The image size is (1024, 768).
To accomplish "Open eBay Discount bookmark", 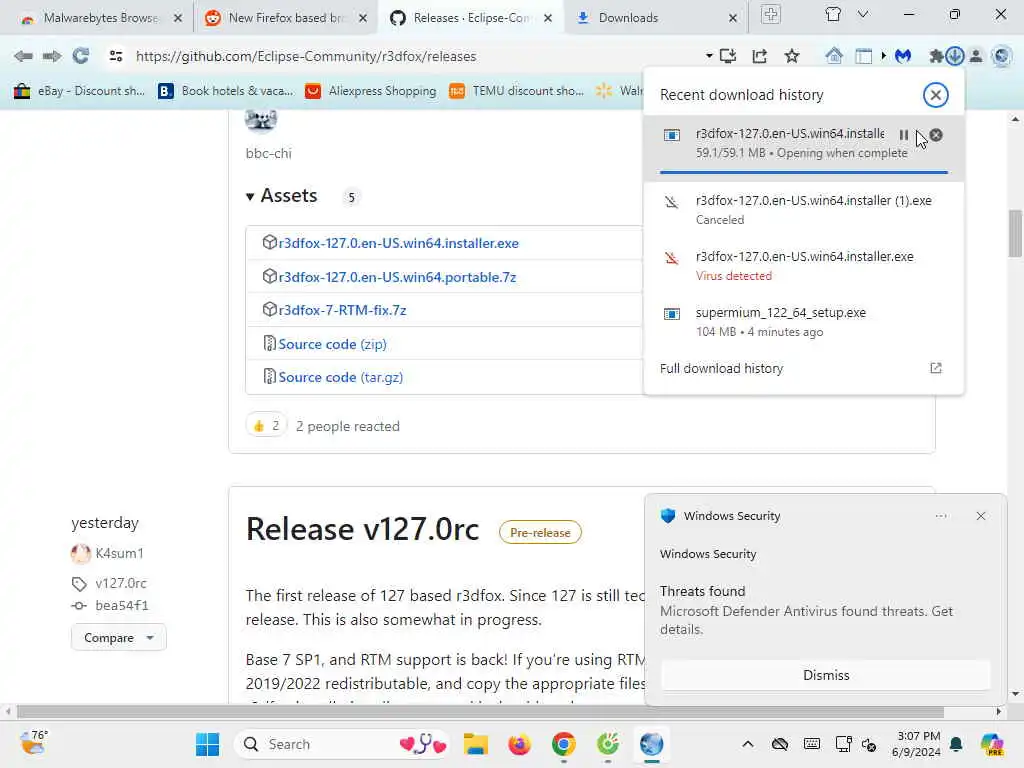I will point(78,91).
